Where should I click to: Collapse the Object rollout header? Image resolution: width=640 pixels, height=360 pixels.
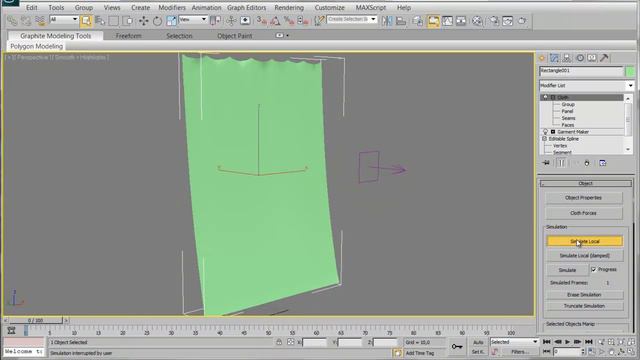click(585, 183)
